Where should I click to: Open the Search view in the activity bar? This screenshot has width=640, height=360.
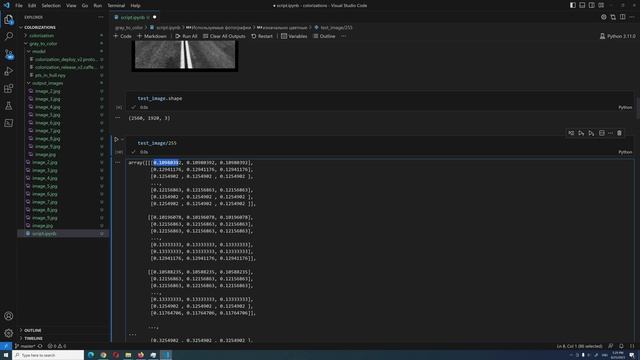(x=9, y=36)
